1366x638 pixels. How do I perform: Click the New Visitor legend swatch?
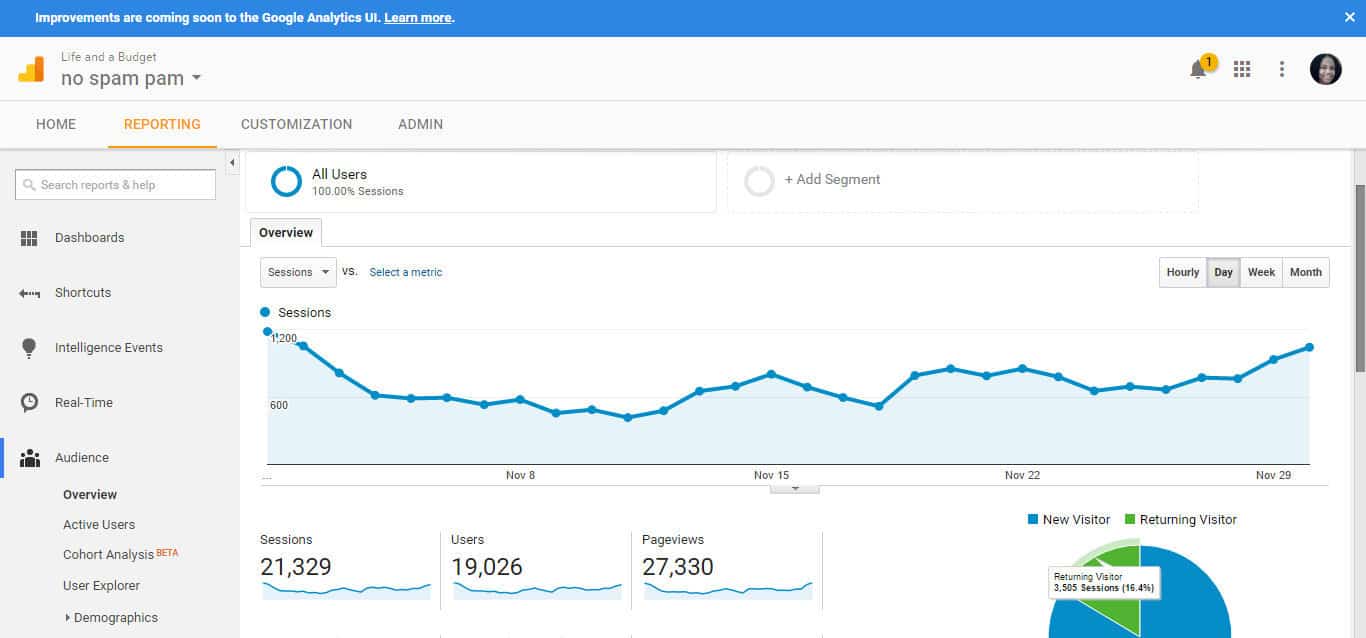(1033, 520)
